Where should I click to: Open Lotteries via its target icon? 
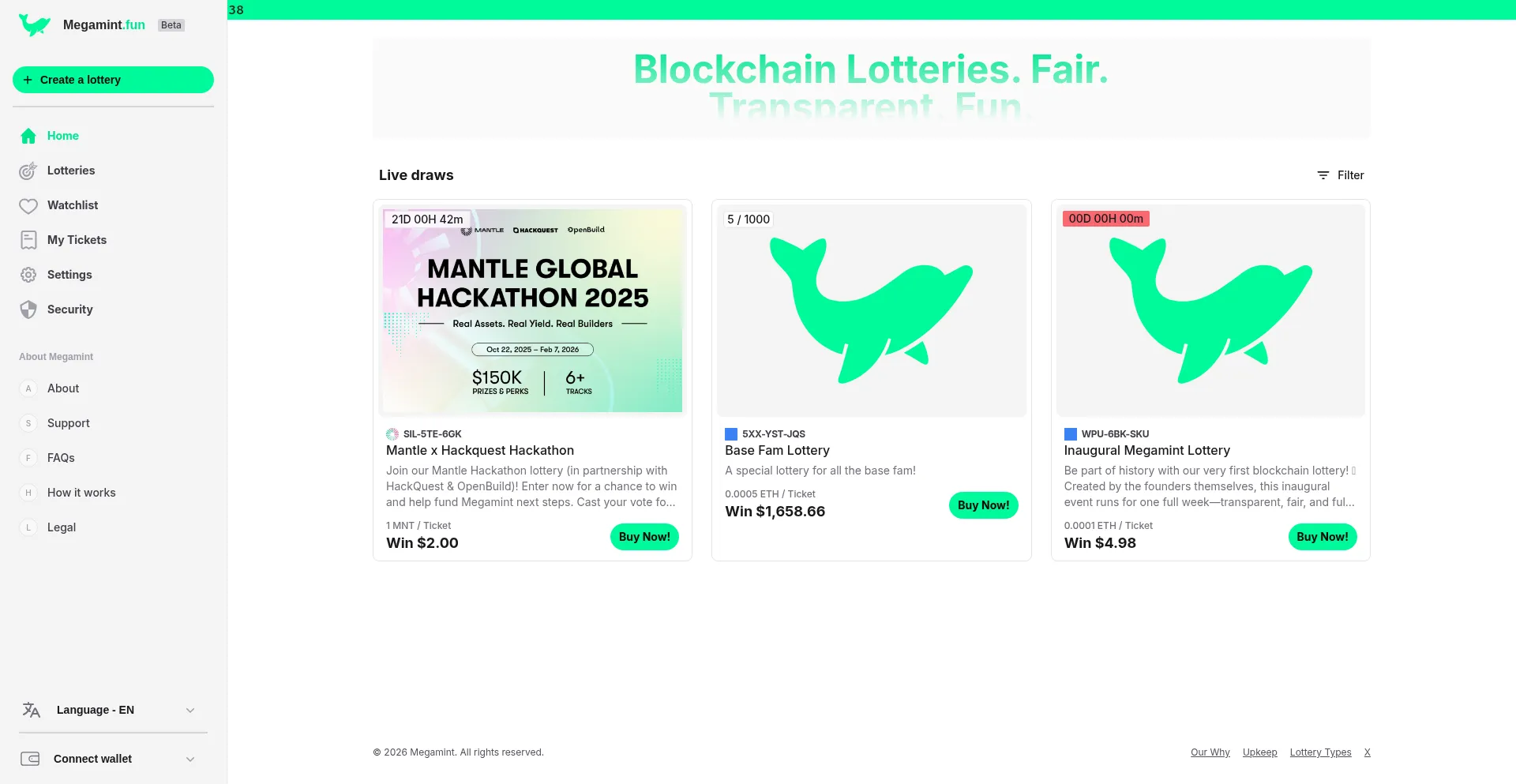tap(28, 171)
